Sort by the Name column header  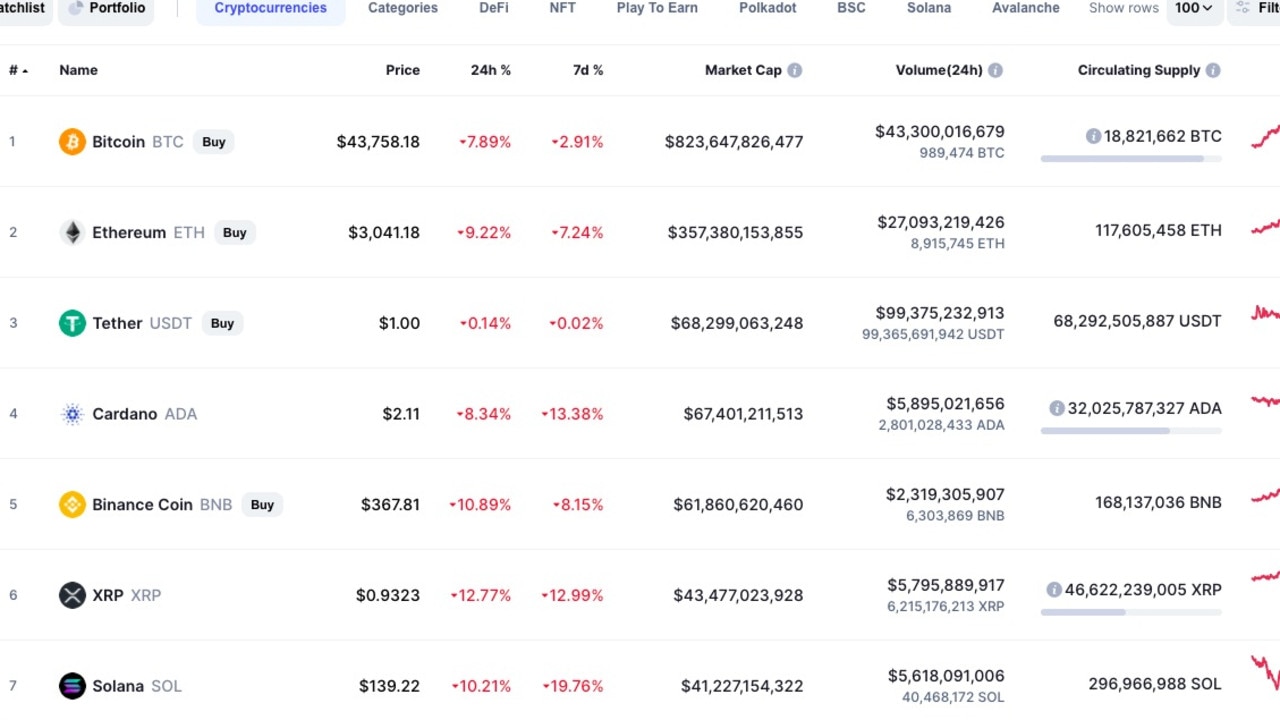[78, 70]
